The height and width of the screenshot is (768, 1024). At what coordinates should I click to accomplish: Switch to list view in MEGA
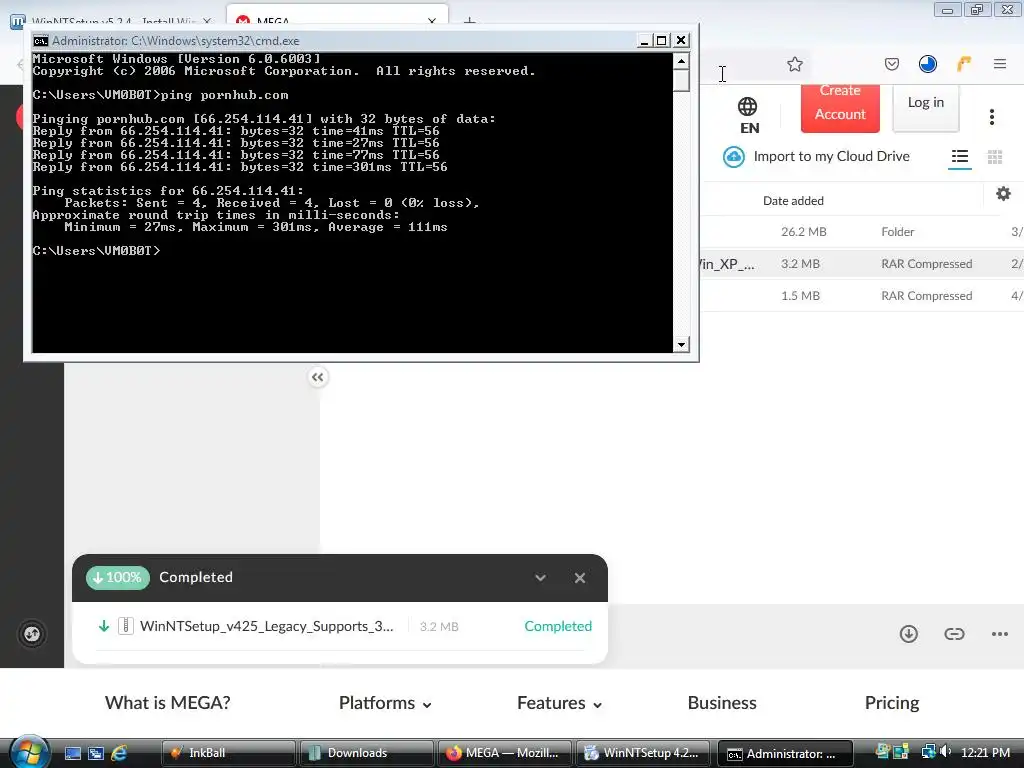coord(959,157)
